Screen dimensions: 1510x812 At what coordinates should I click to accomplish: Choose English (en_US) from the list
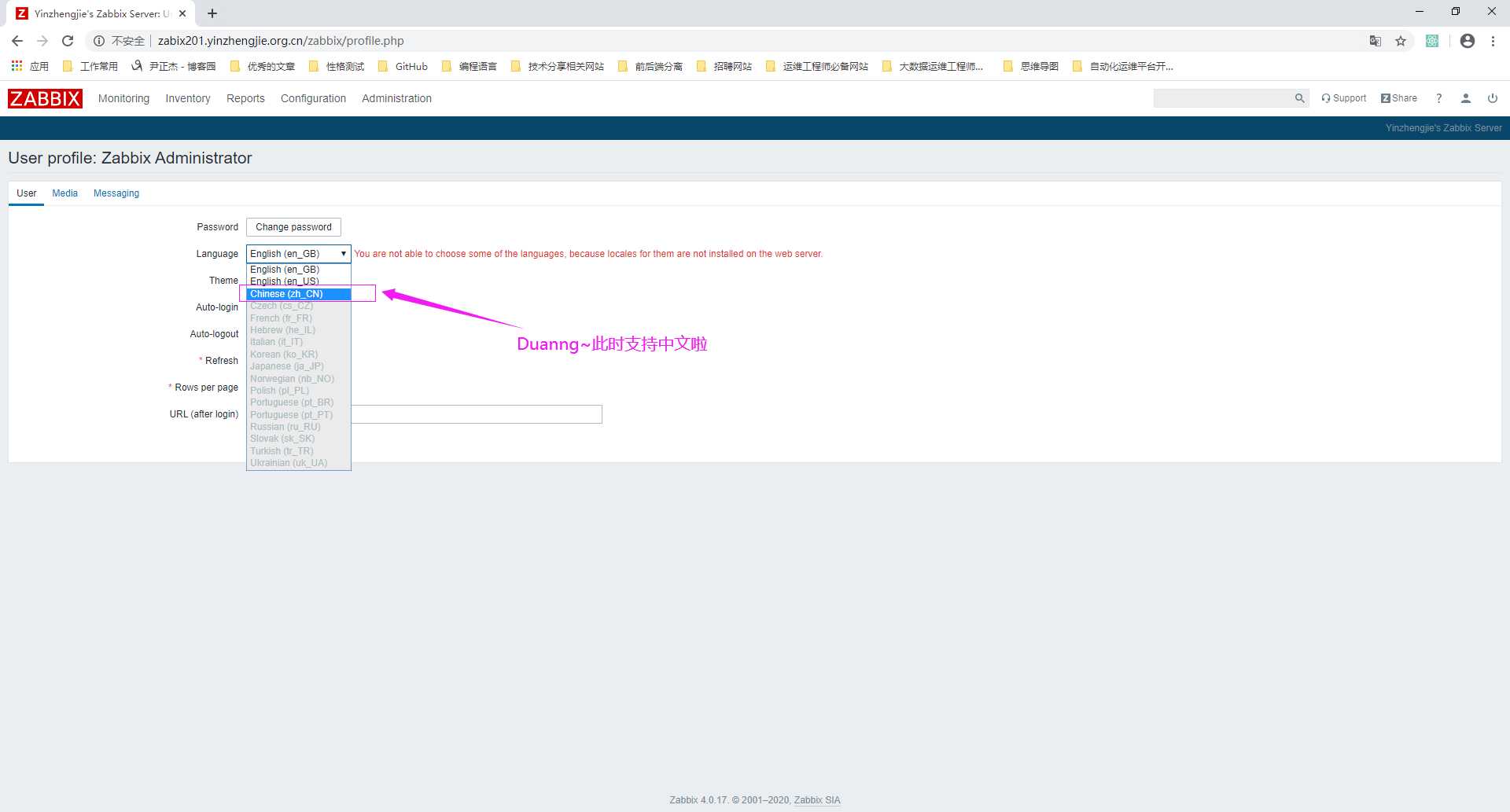[299, 281]
